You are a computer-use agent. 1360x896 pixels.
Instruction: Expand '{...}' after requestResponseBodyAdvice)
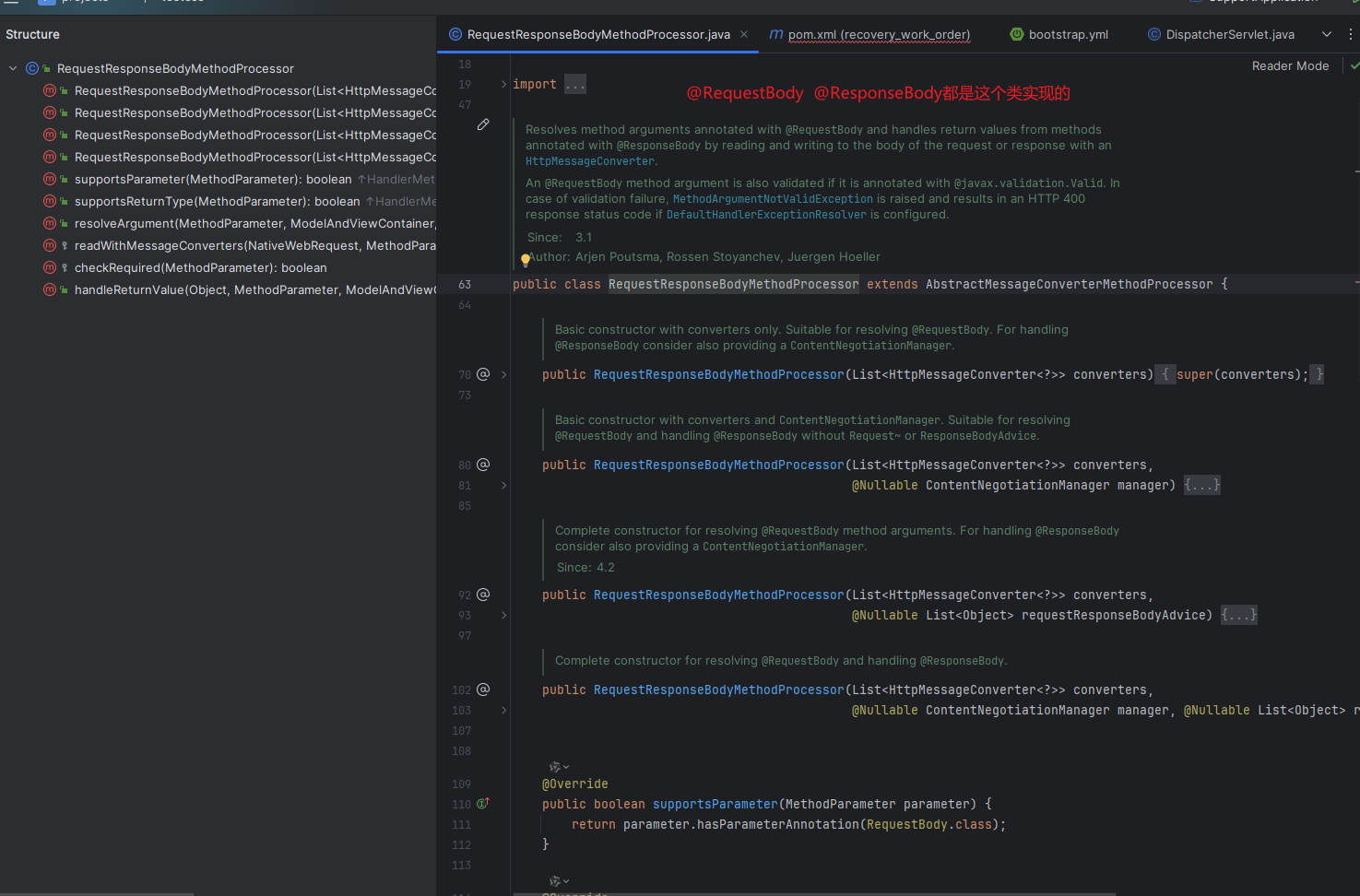(1239, 615)
